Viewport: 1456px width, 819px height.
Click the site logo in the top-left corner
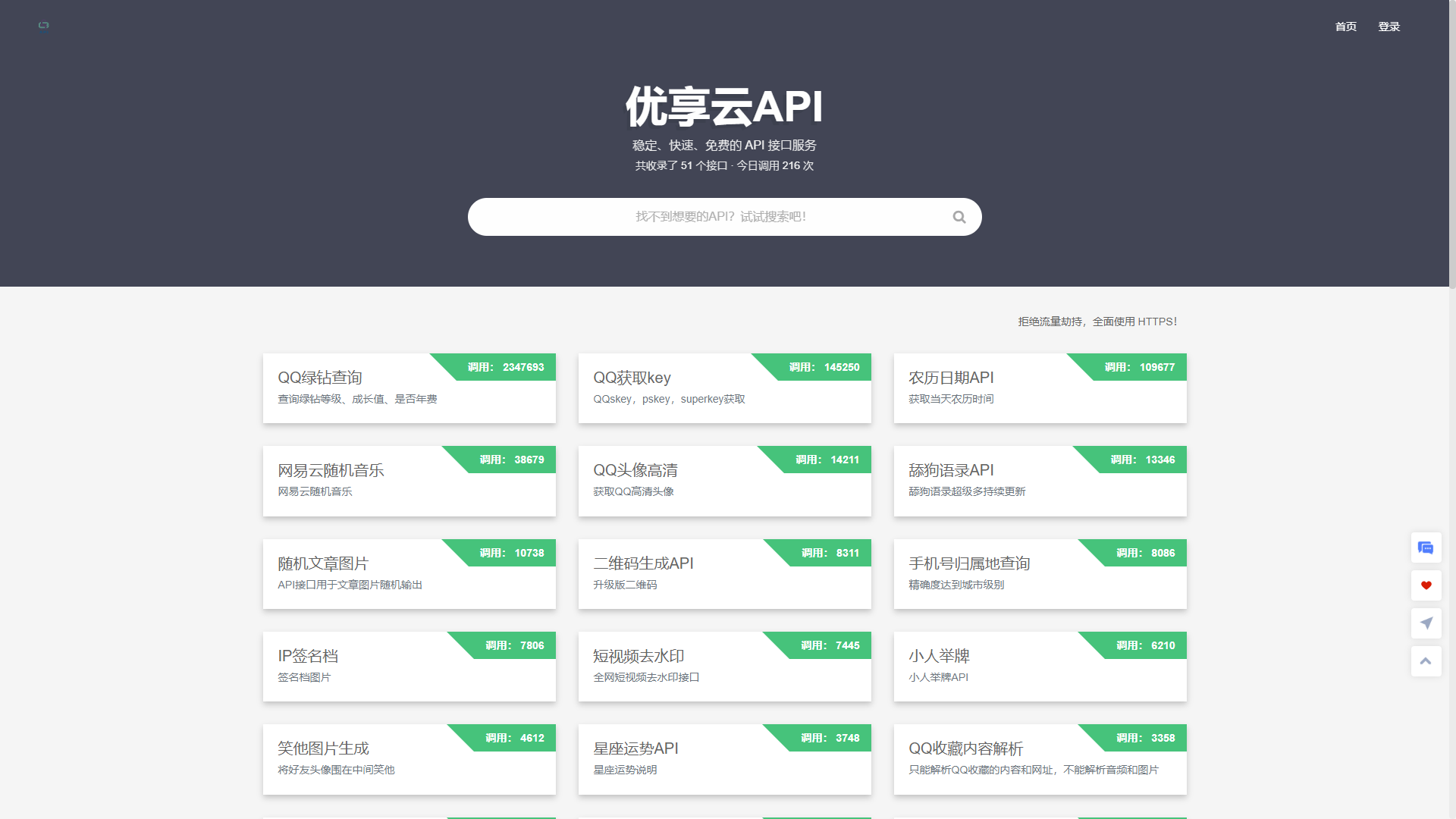[x=43, y=25]
